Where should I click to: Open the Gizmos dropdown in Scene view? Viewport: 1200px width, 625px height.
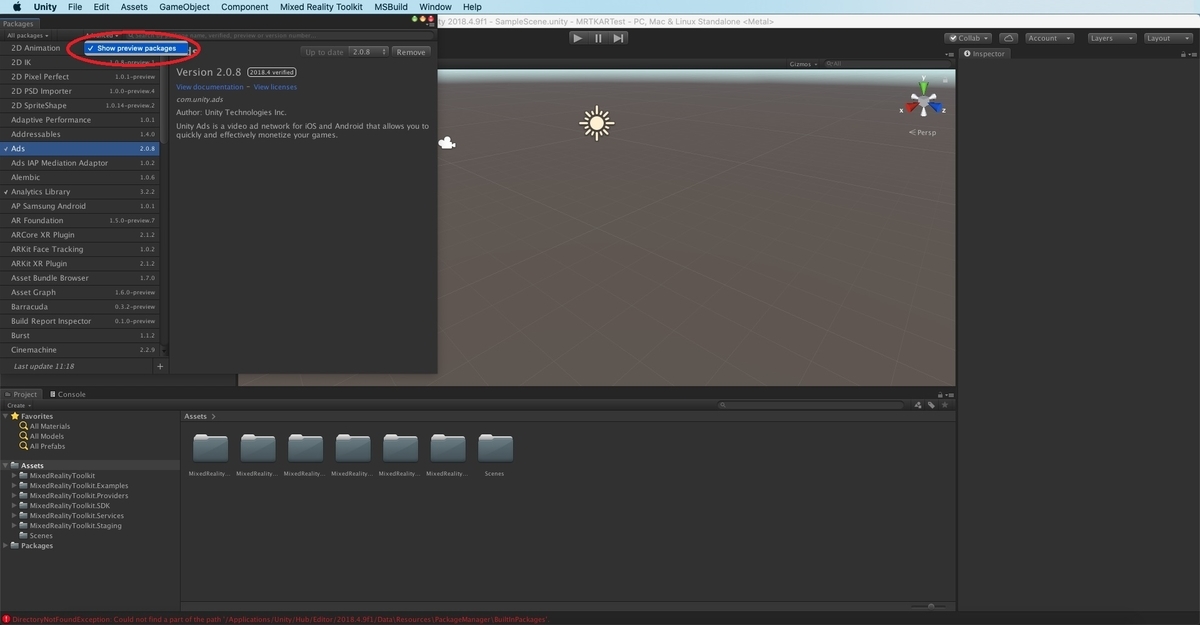point(803,64)
